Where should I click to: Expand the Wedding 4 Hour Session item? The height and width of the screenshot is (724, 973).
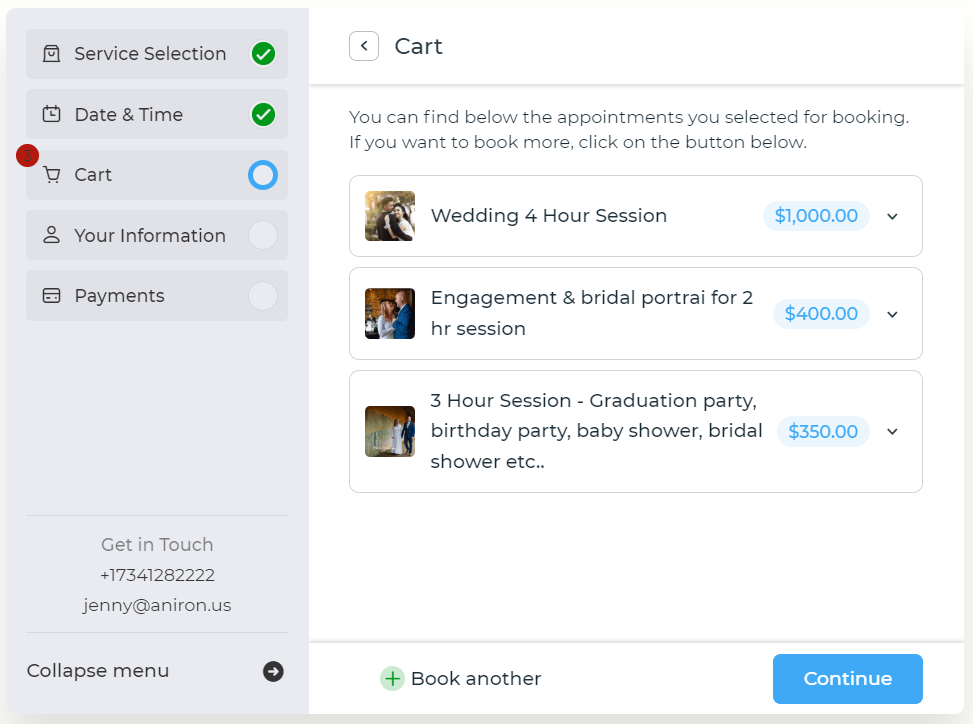point(893,216)
